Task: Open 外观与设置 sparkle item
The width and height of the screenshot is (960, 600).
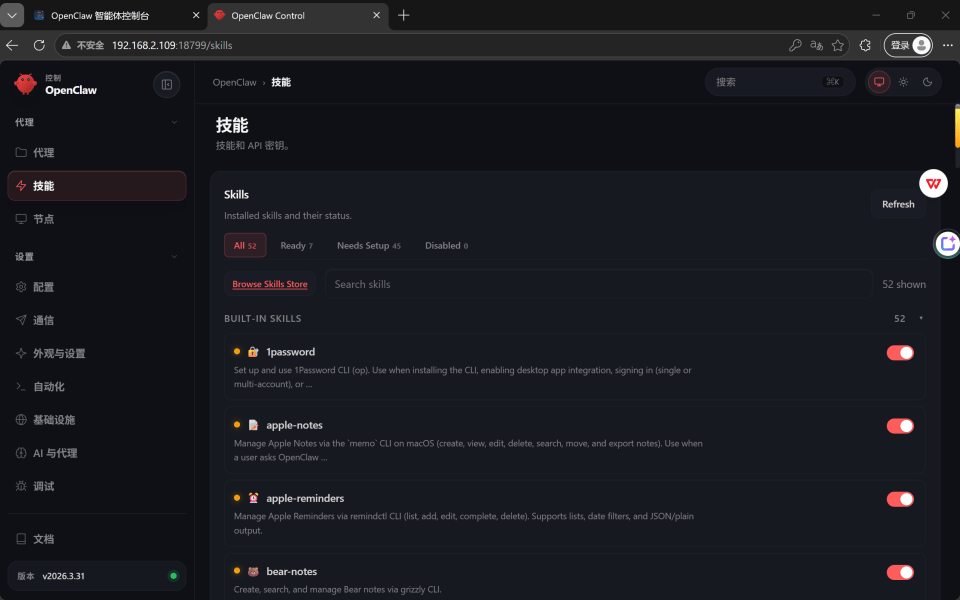Action: [97, 353]
